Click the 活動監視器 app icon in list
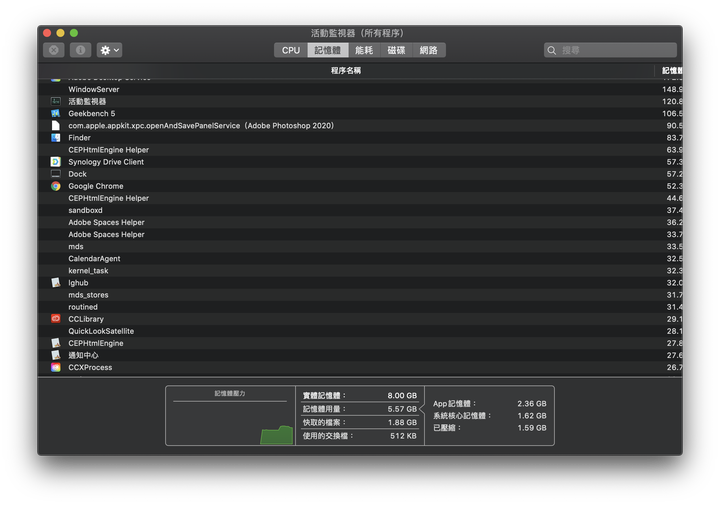The width and height of the screenshot is (720, 505). (56, 101)
